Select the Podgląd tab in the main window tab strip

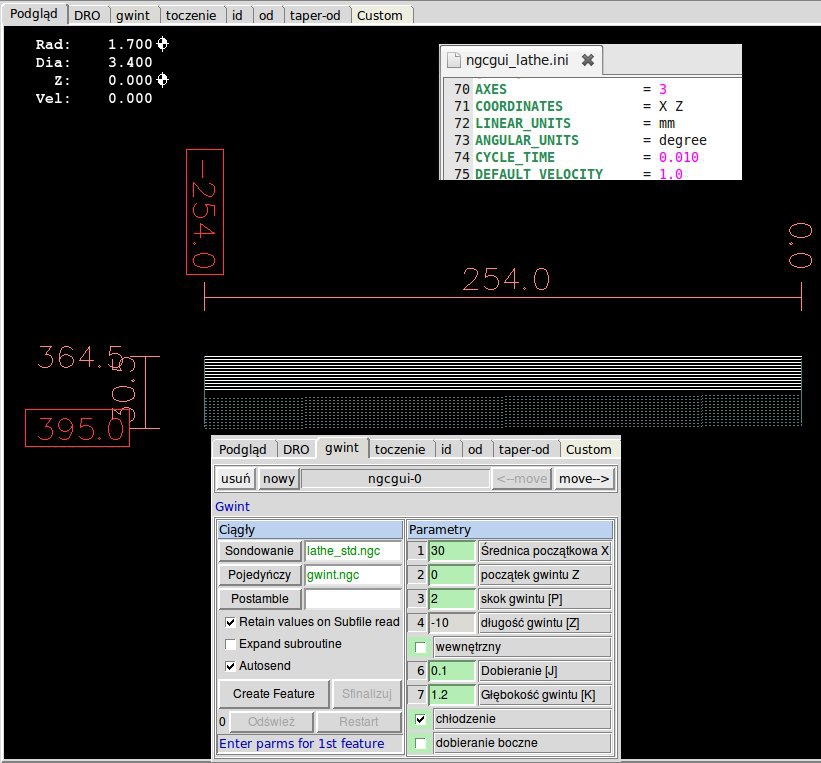(x=34, y=14)
